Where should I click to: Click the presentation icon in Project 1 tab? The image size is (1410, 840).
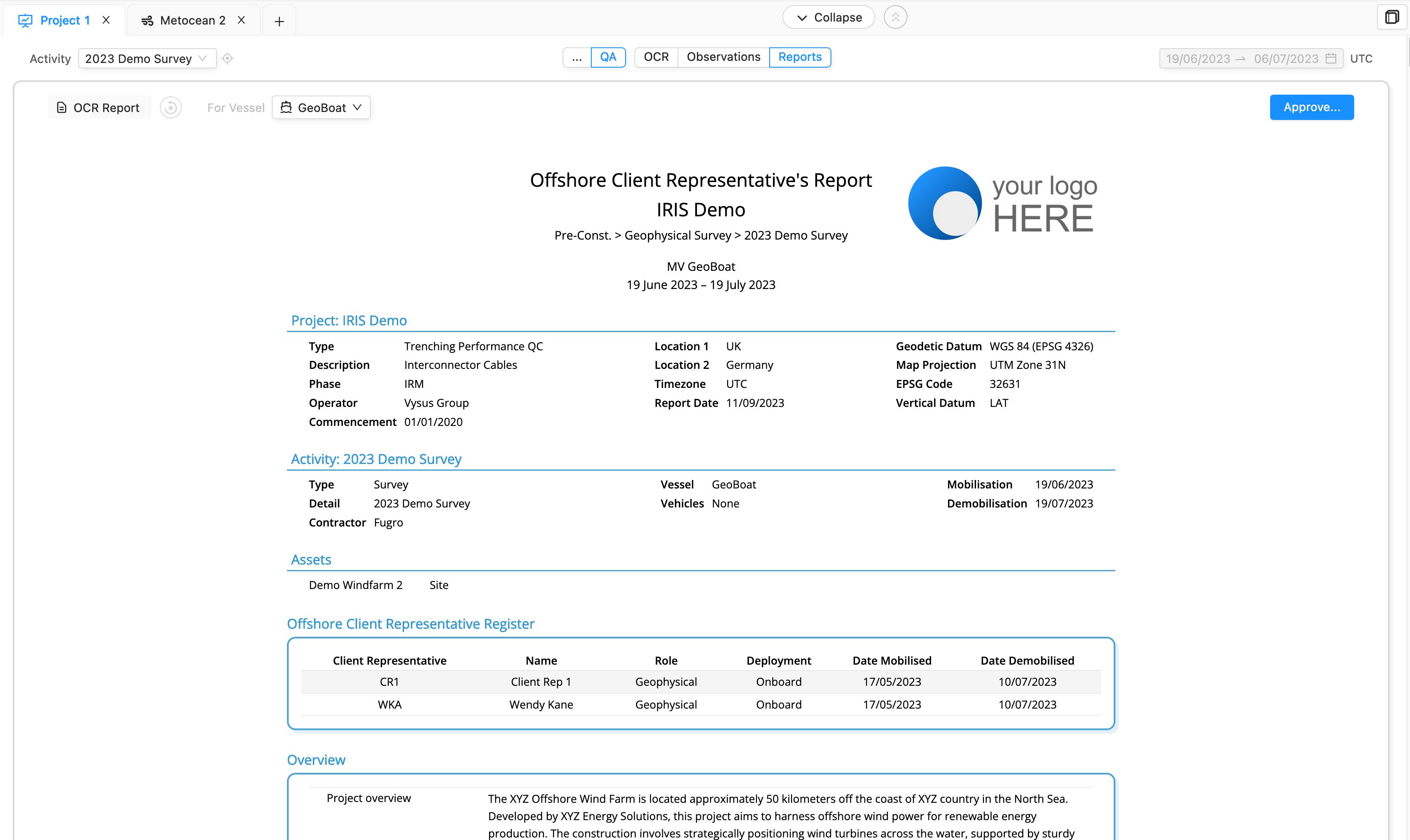[x=25, y=21]
